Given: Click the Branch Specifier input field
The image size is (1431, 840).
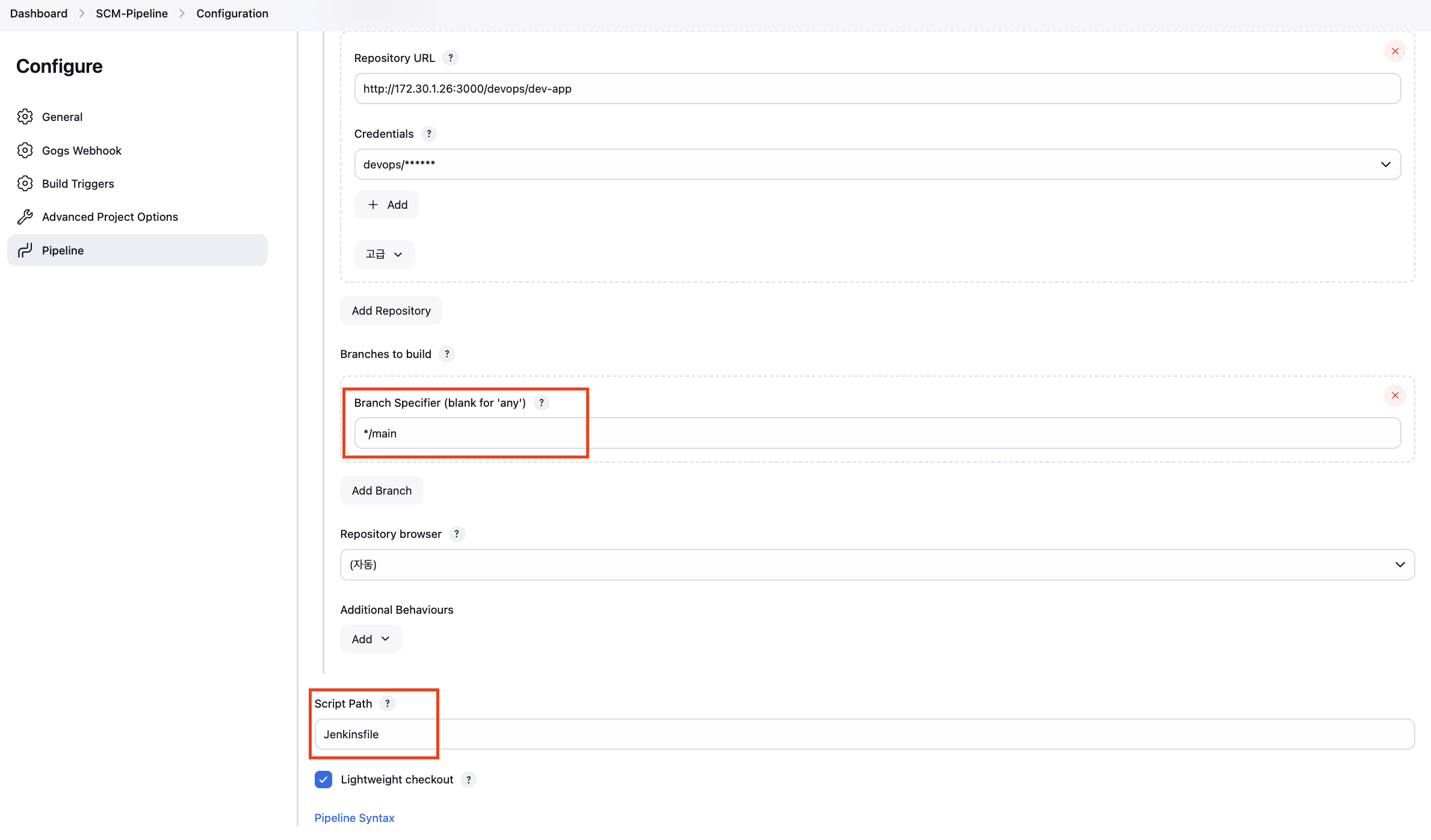Looking at the screenshot, I should pyautogui.click(x=877, y=433).
